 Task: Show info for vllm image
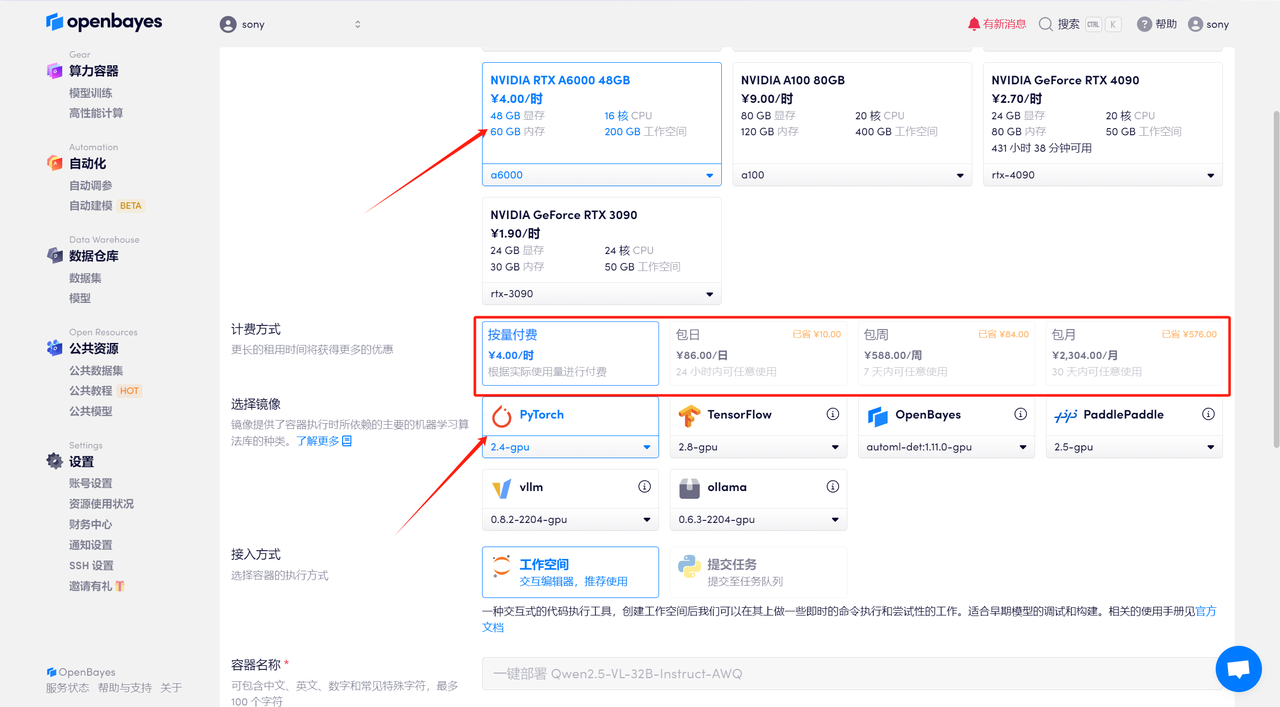[x=645, y=487]
